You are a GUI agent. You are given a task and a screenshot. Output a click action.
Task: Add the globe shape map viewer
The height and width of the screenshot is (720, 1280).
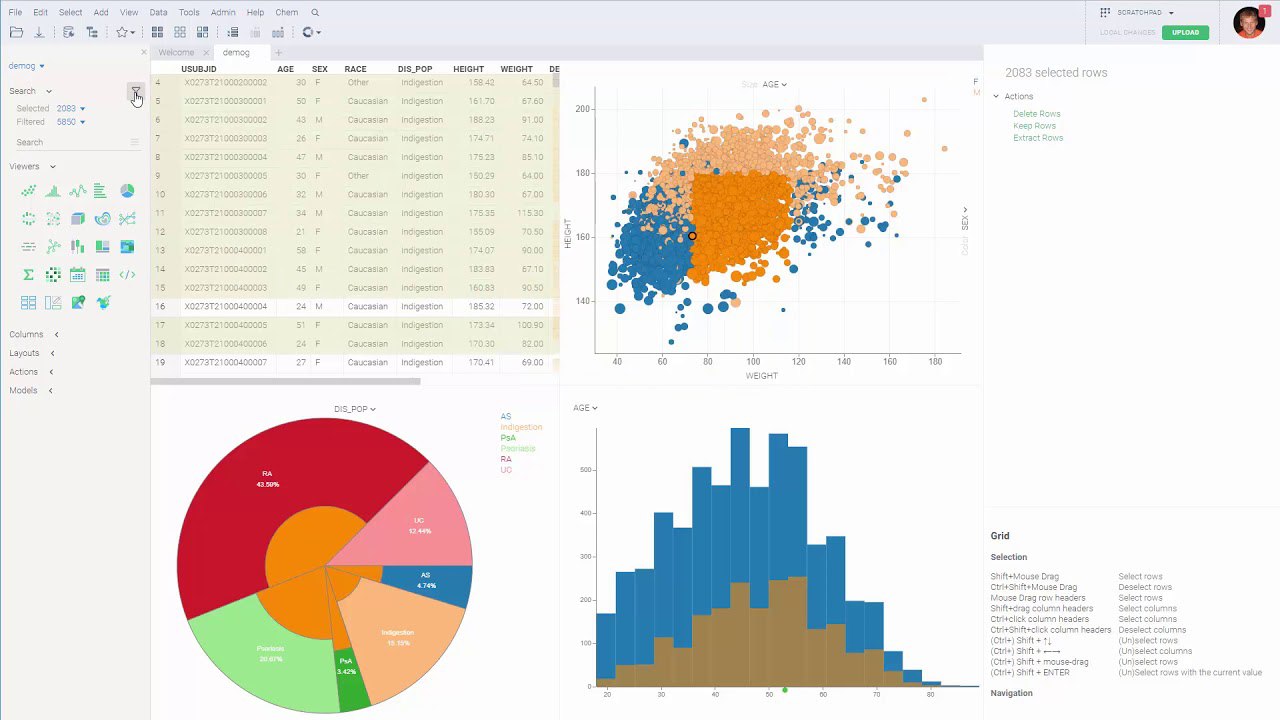click(x=102, y=302)
